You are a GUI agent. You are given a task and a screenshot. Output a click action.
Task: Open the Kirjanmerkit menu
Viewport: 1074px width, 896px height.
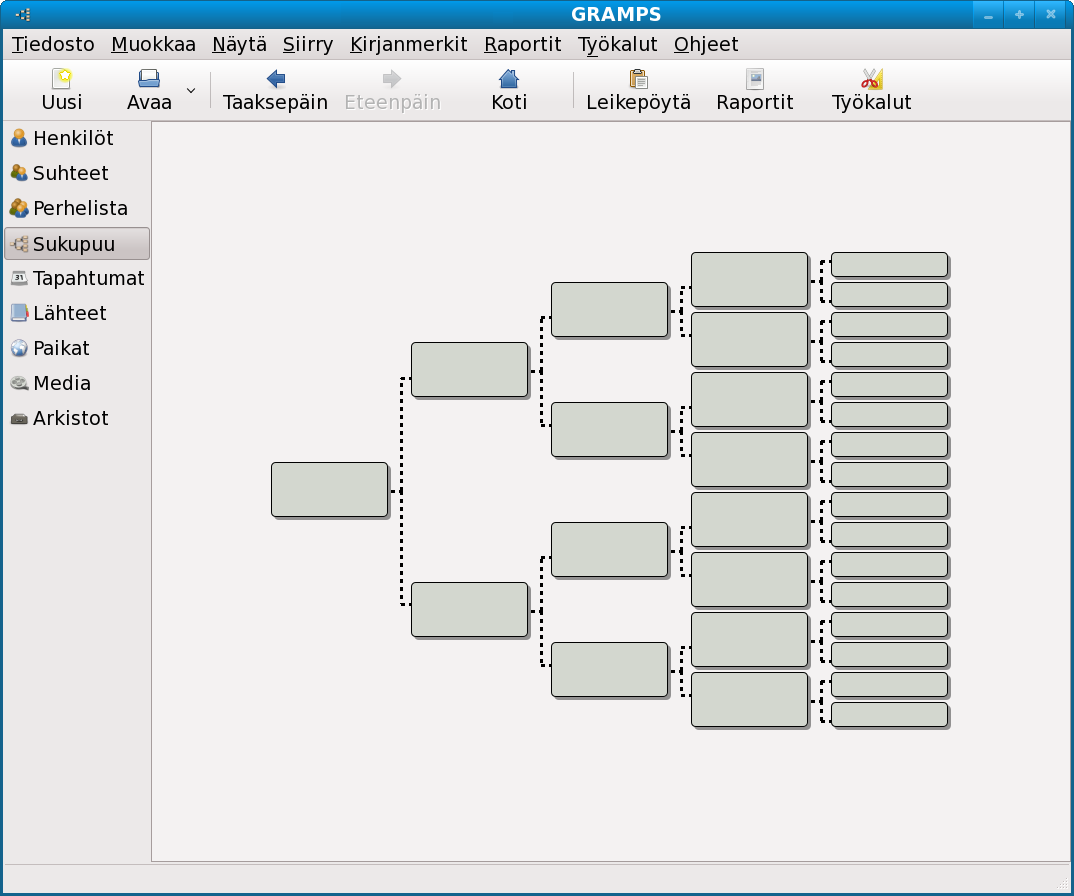tap(408, 44)
